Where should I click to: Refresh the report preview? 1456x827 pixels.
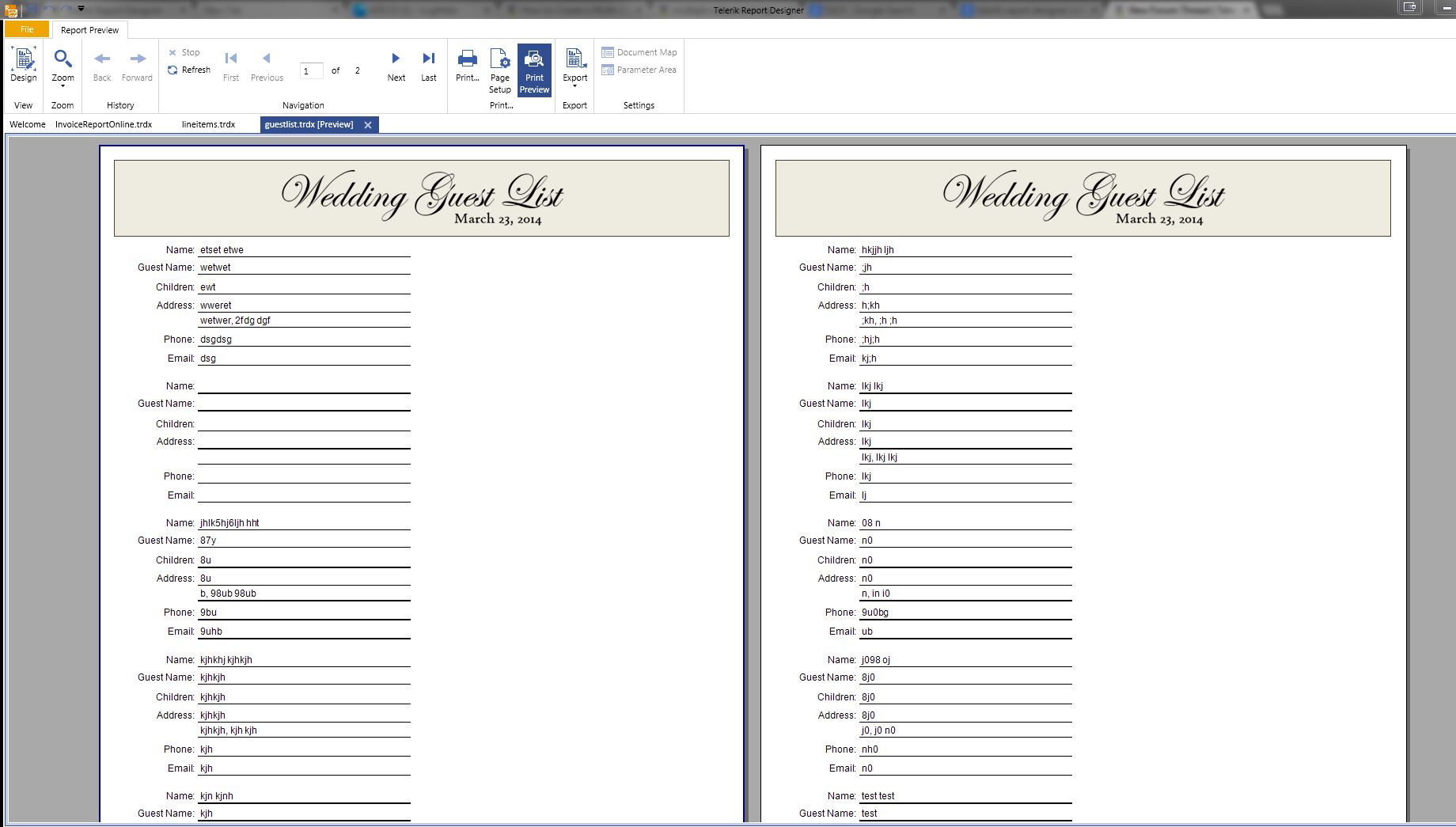pyautogui.click(x=189, y=70)
